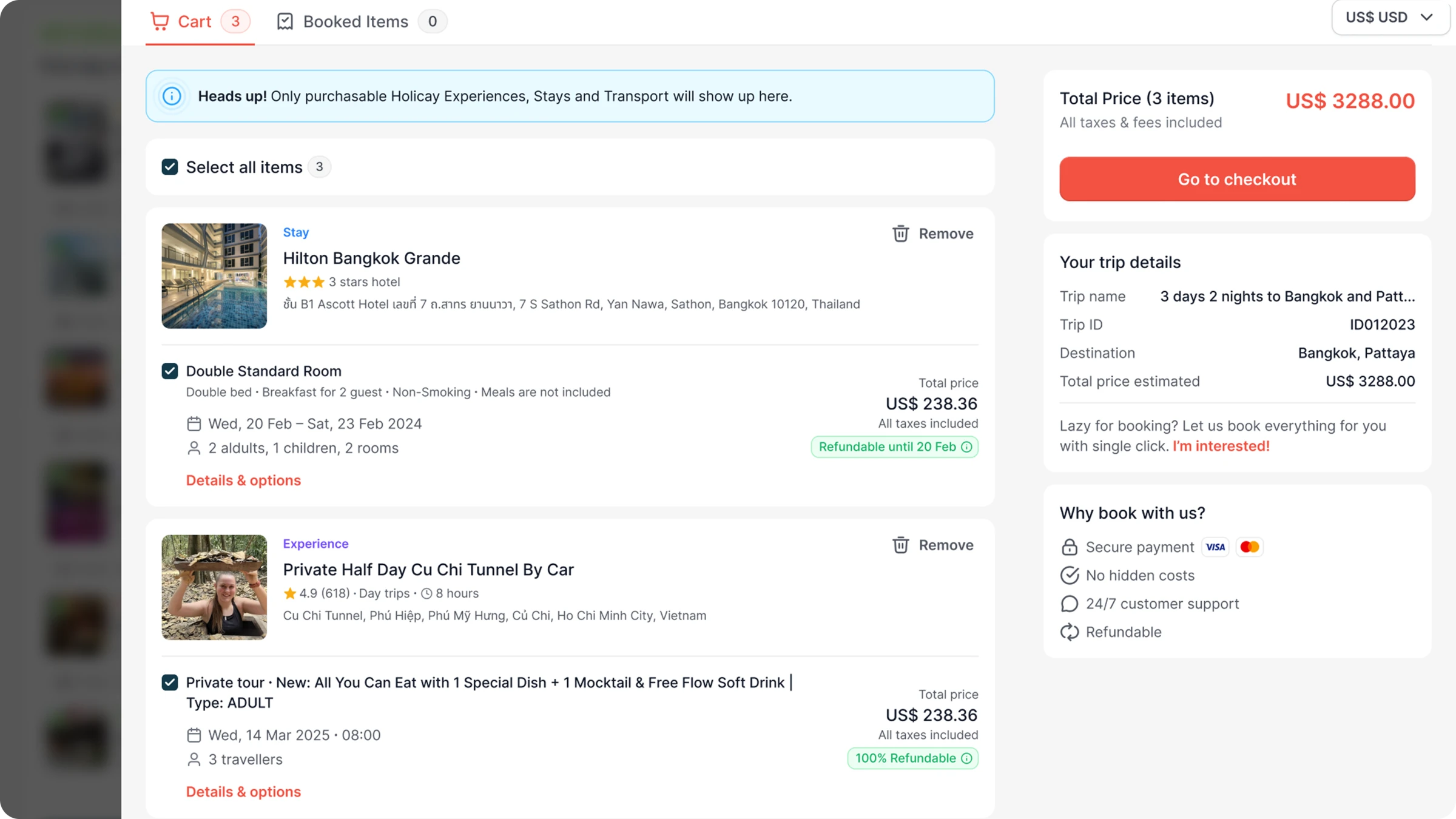Click the 24/7 customer support chat icon
Viewport: 1456px width, 819px height.
click(x=1070, y=603)
